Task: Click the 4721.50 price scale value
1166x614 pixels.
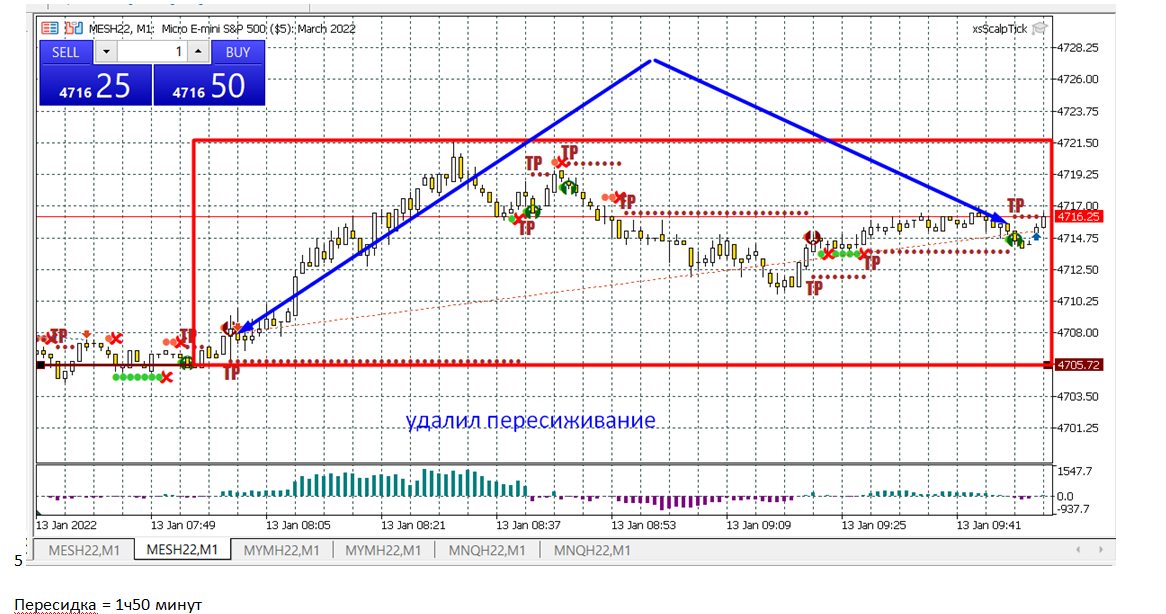Action: coord(1078,143)
